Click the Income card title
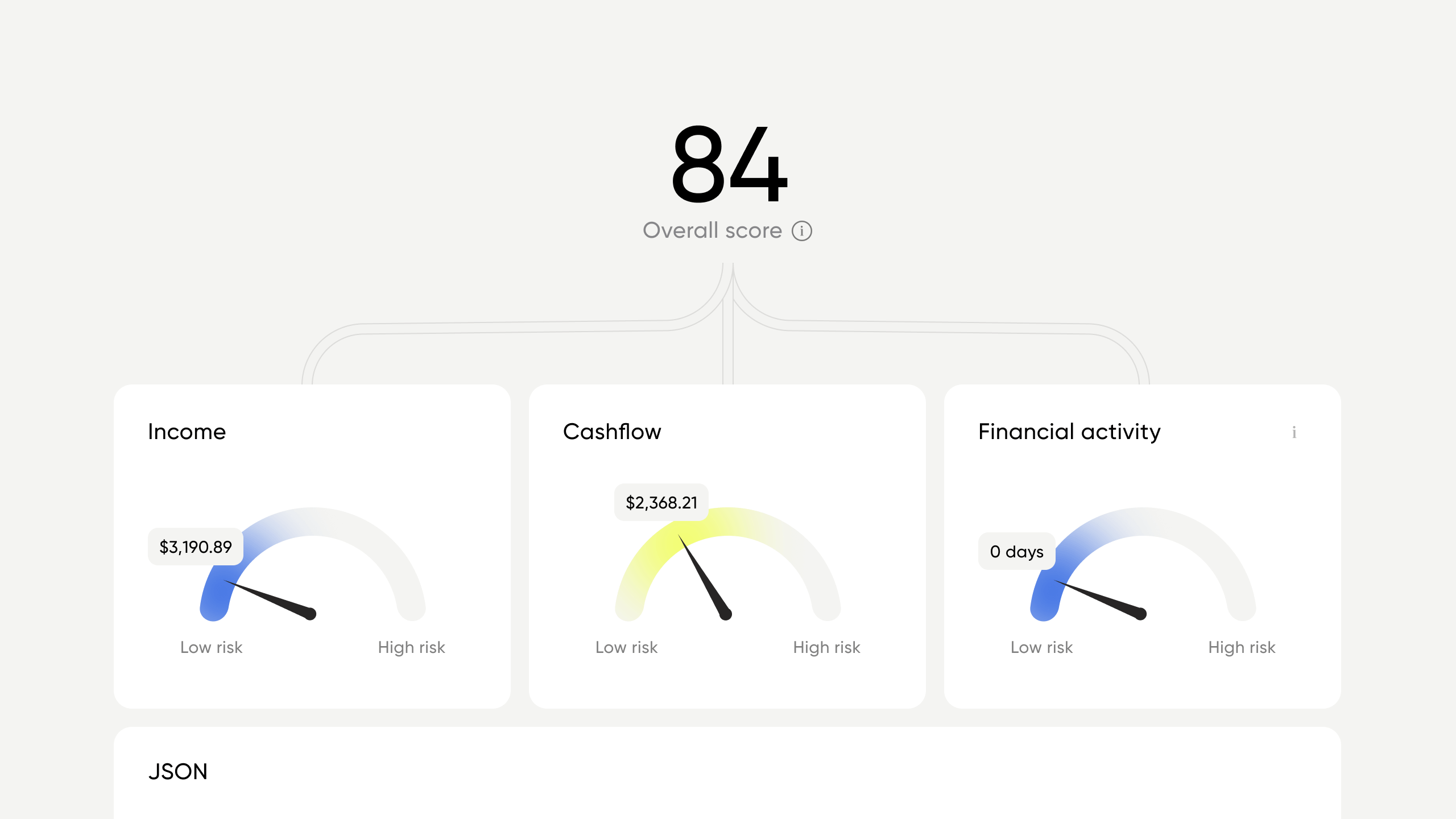 [x=187, y=432]
